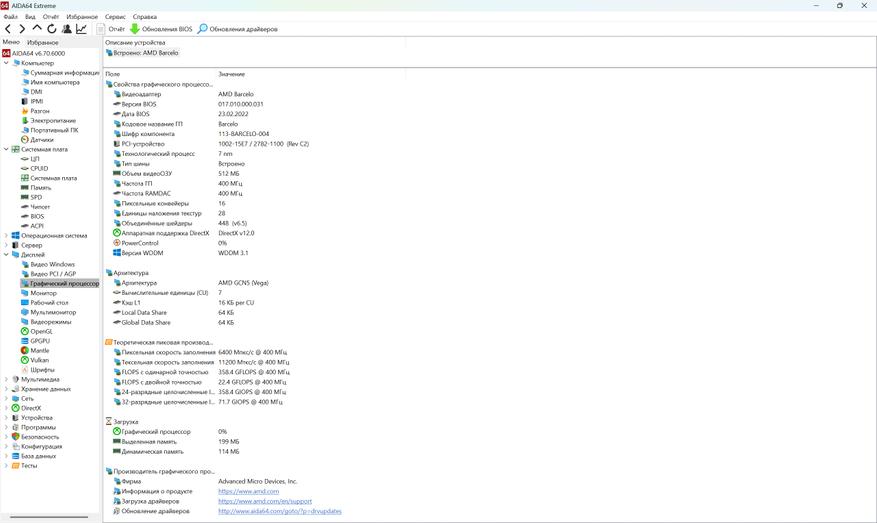The height and width of the screenshot is (523, 877).
Task: Select OpenGL tree item
Action: coord(37,331)
